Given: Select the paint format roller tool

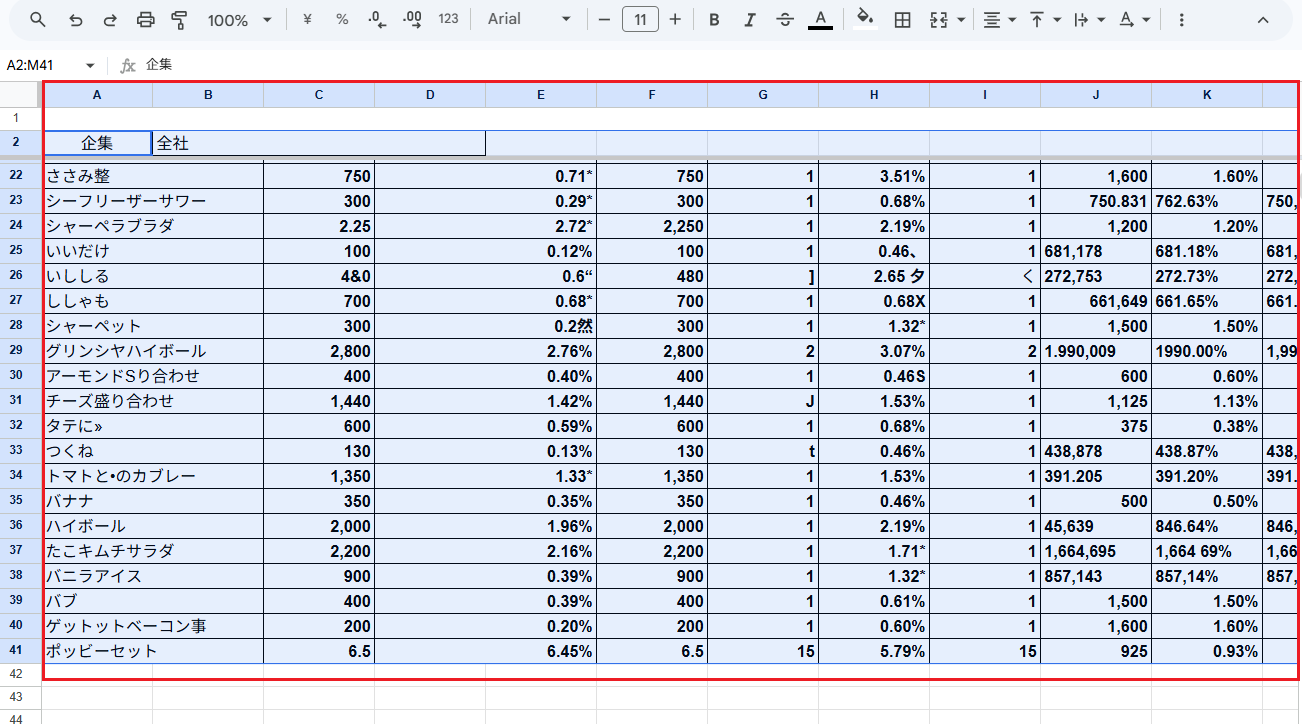Looking at the screenshot, I should coord(180,20).
